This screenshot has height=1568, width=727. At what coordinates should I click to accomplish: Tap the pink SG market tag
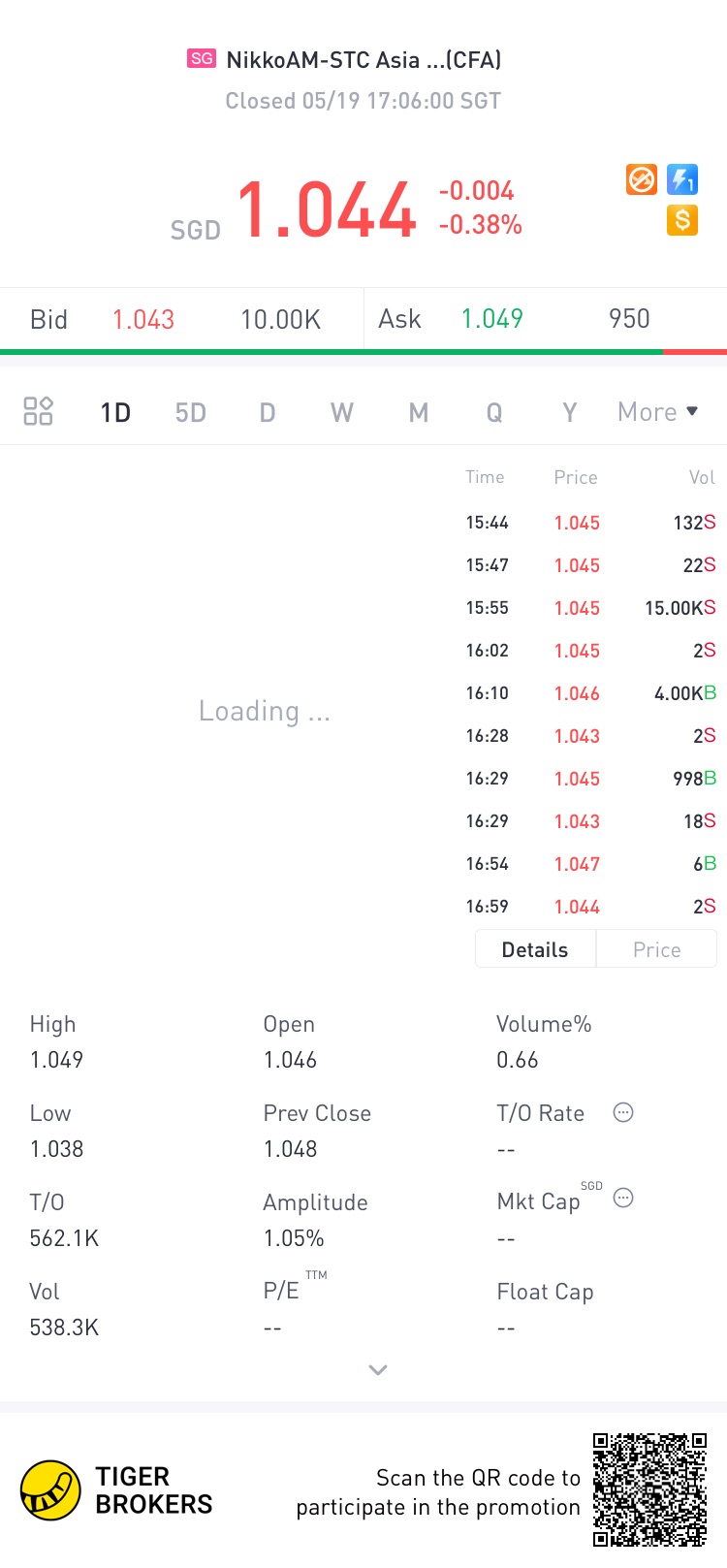pyautogui.click(x=202, y=59)
